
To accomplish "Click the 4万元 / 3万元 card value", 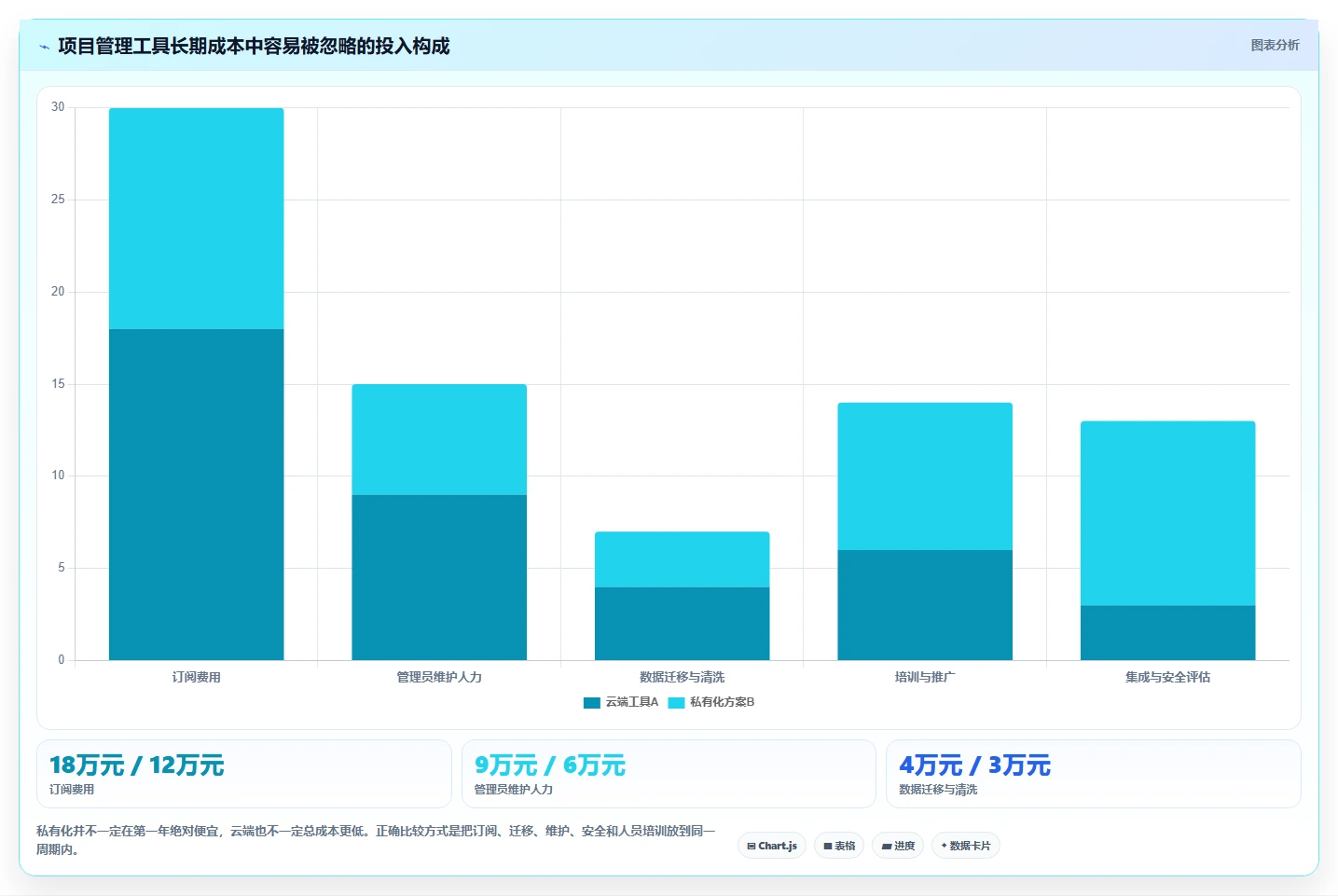I will coord(975,765).
